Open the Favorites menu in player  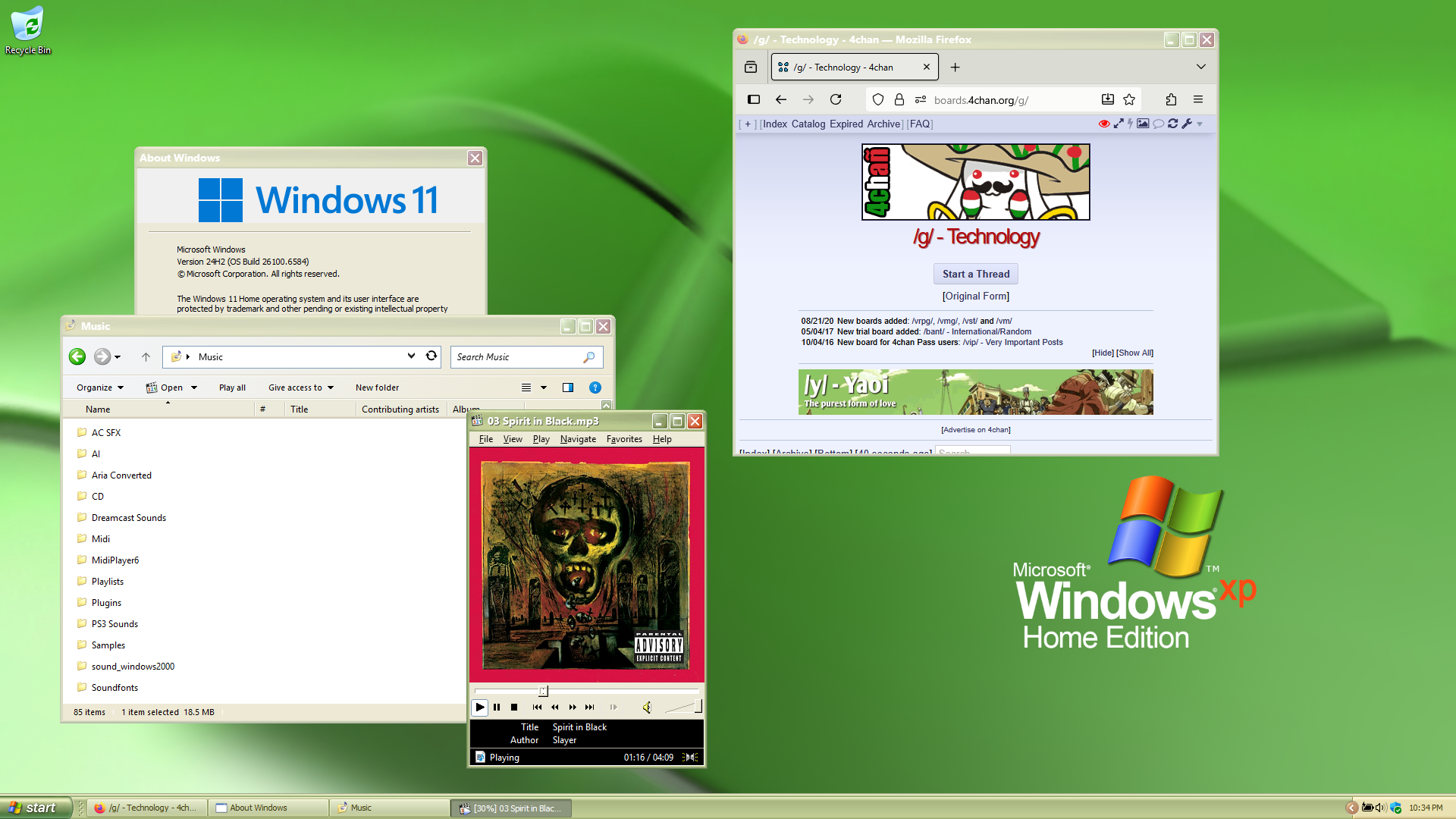624,439
